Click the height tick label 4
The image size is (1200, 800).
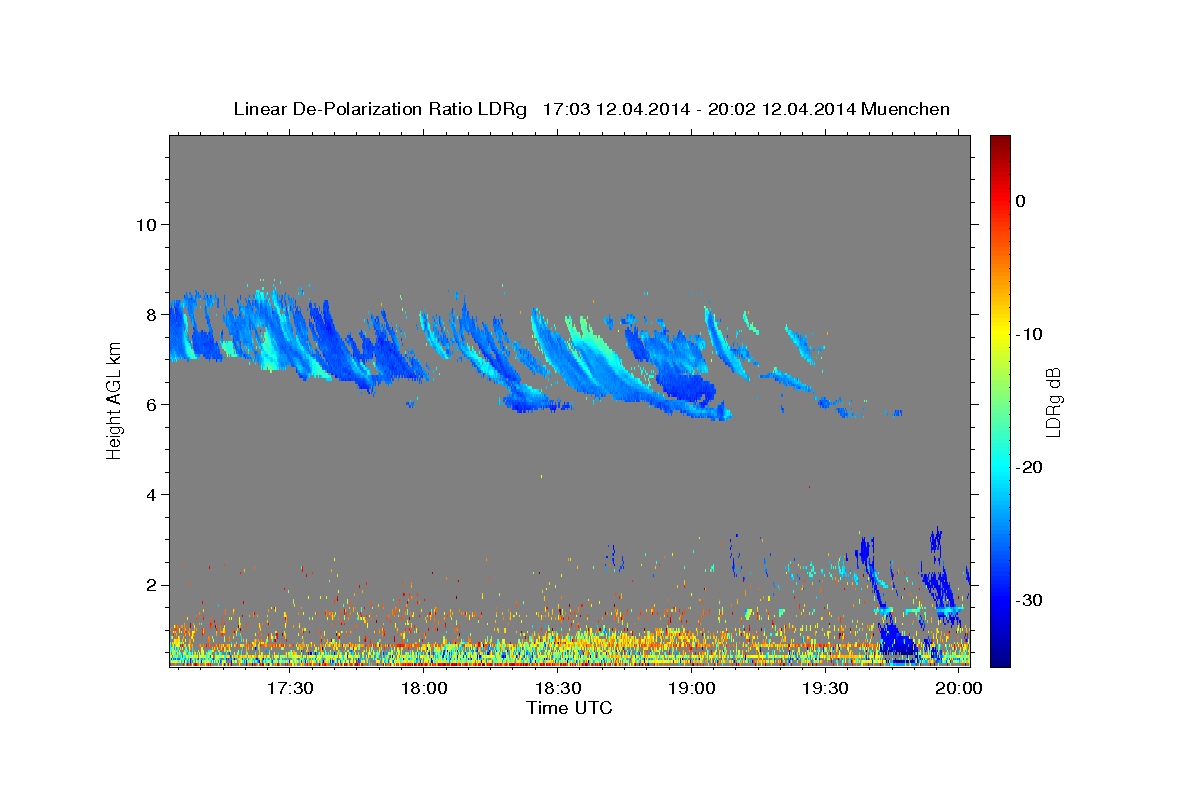[x=152, y=495]
